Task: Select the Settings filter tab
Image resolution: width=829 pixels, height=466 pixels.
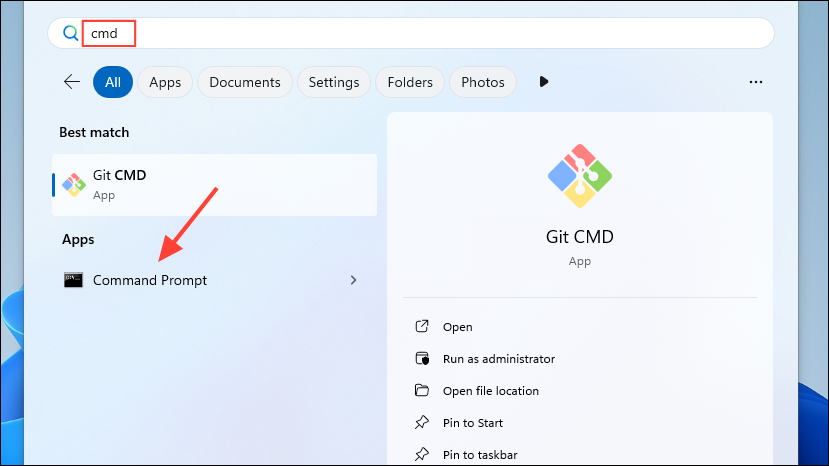Action: (334, 82)
